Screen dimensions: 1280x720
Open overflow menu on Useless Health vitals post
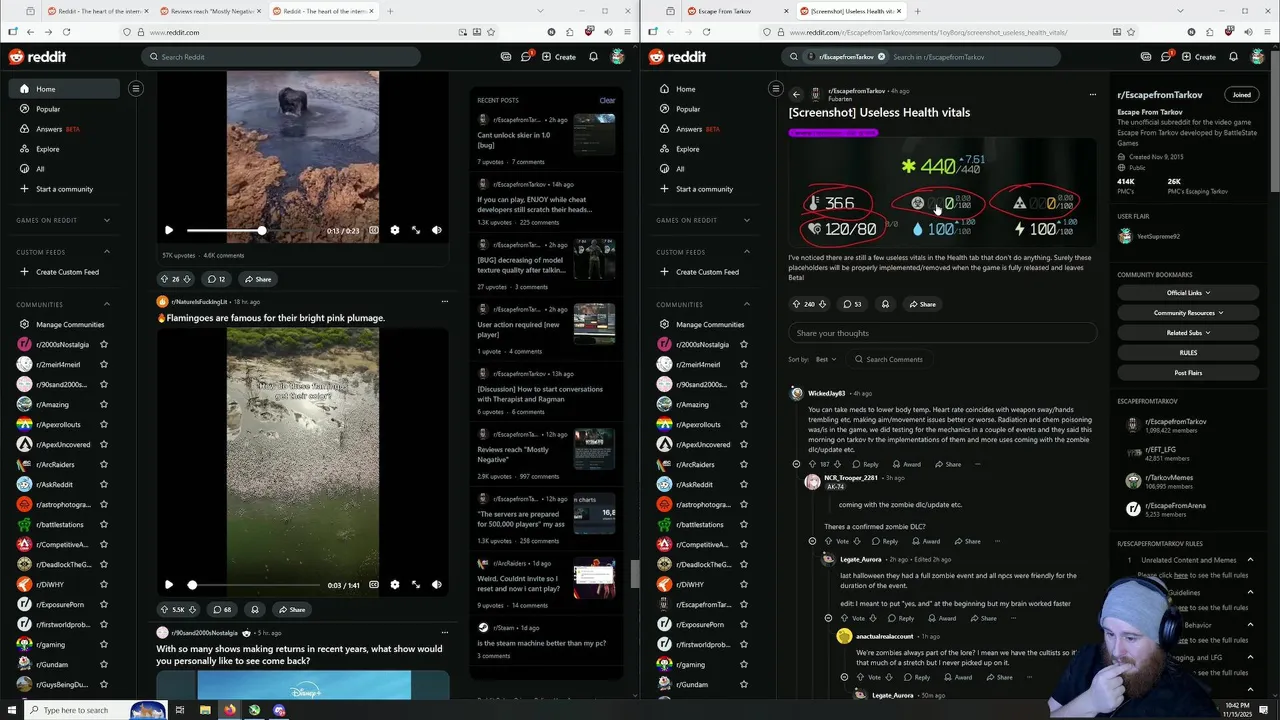[x=1092, y=94]
